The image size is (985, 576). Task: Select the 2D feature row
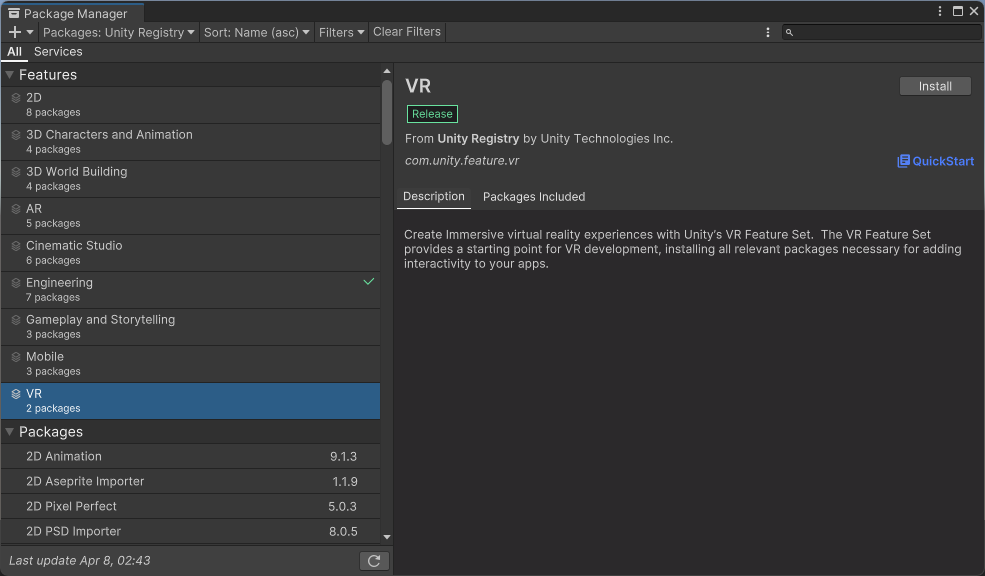[190, 105]
